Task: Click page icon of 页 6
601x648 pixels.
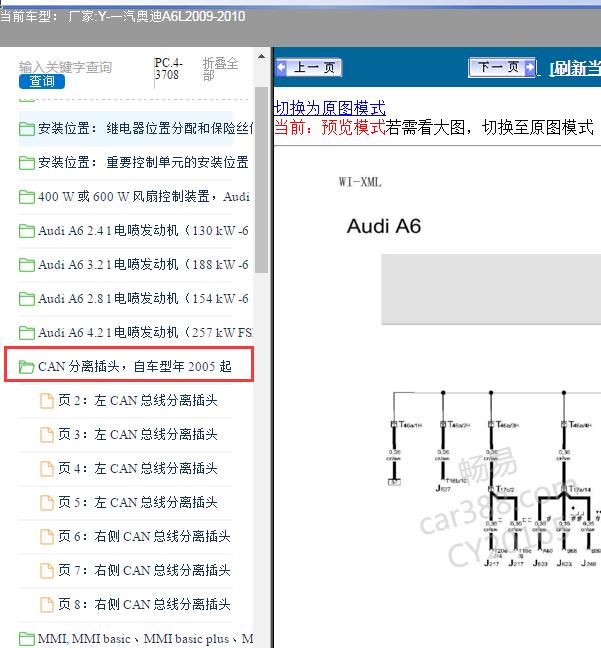Action: click(x=47, y=536)
